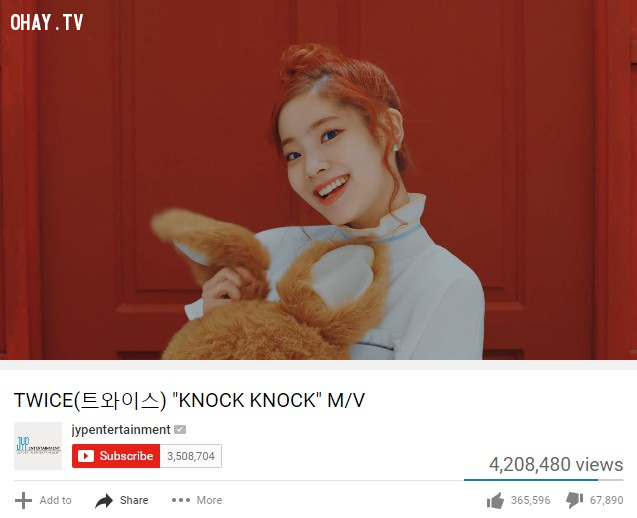Click the Add to label text
This screenshot has width=637, height=518.
click(x=55, y=500)
